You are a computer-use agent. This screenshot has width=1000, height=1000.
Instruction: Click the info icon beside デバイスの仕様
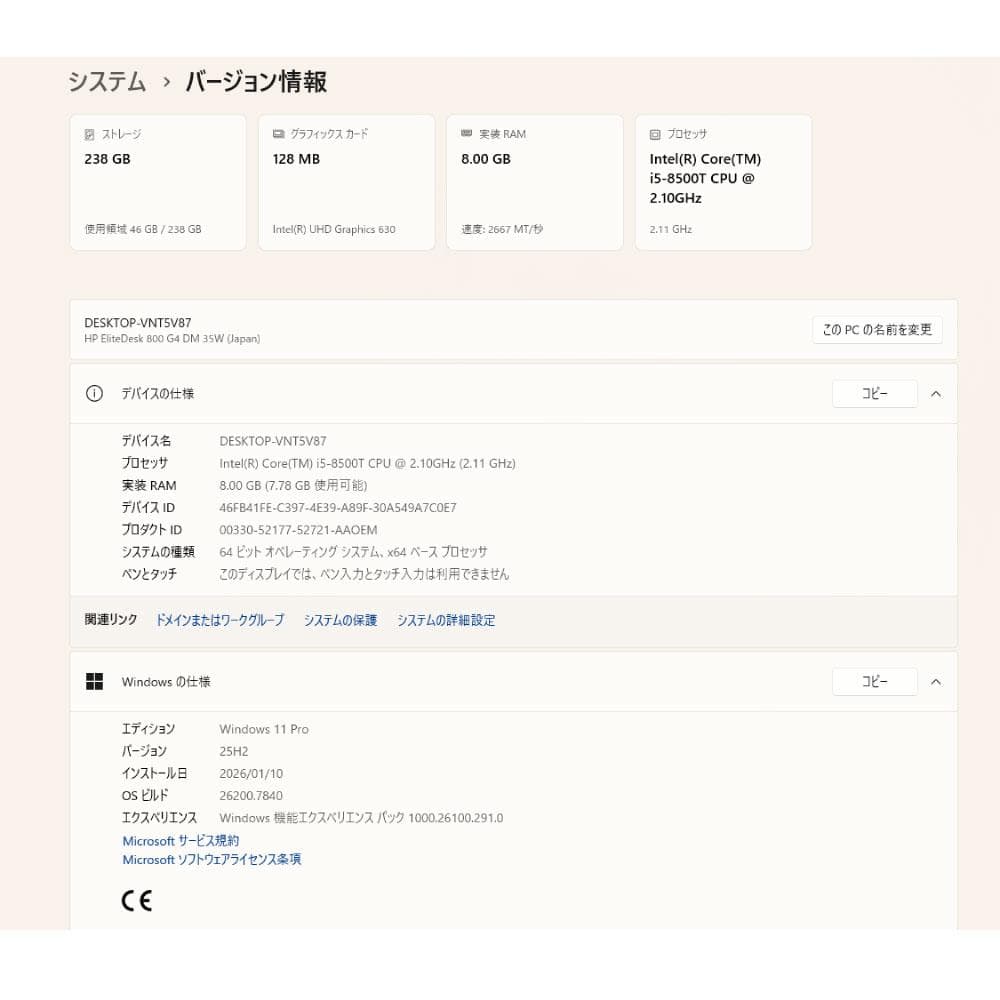[x=94, y=393]
